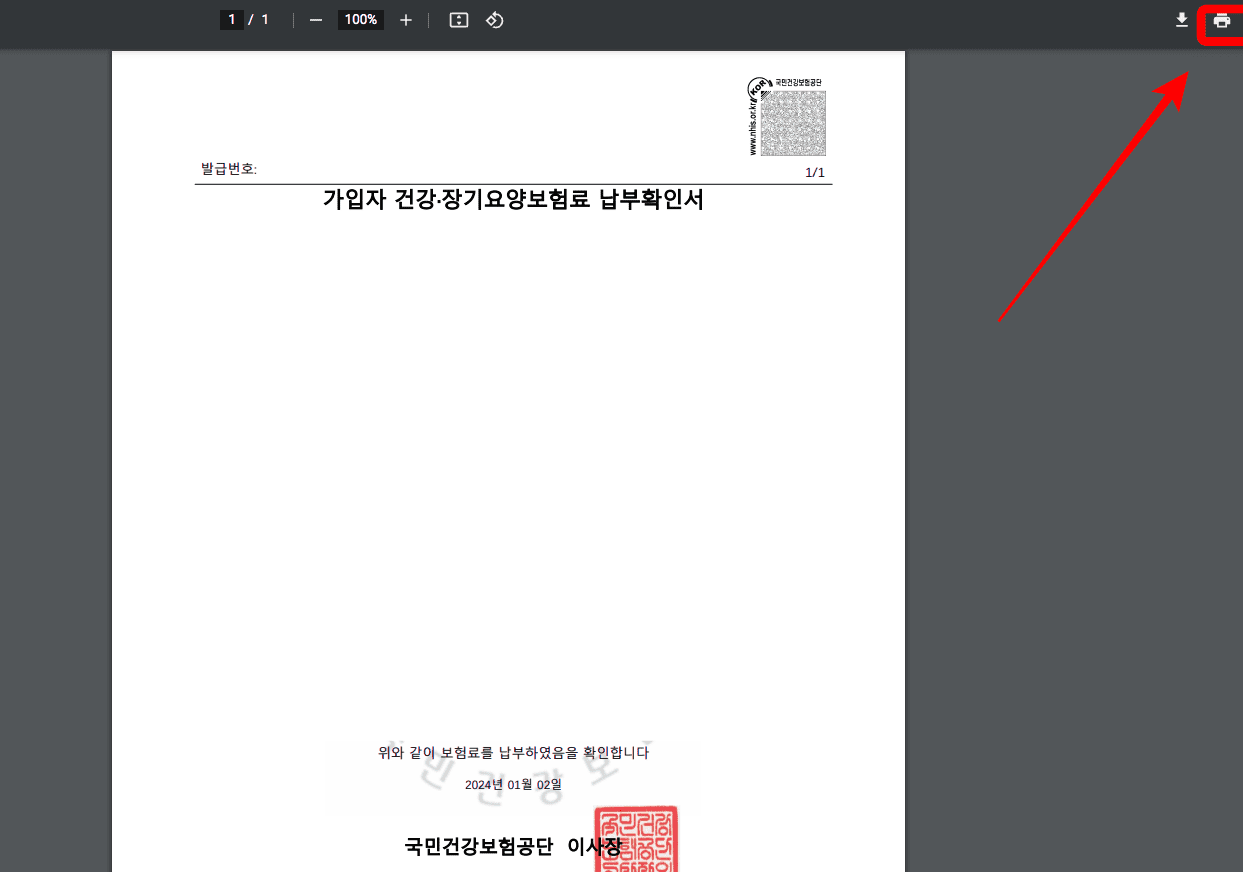Click the red official seal stamp
The width and height of the screenshot is (1243, 872).
[636, 839]
